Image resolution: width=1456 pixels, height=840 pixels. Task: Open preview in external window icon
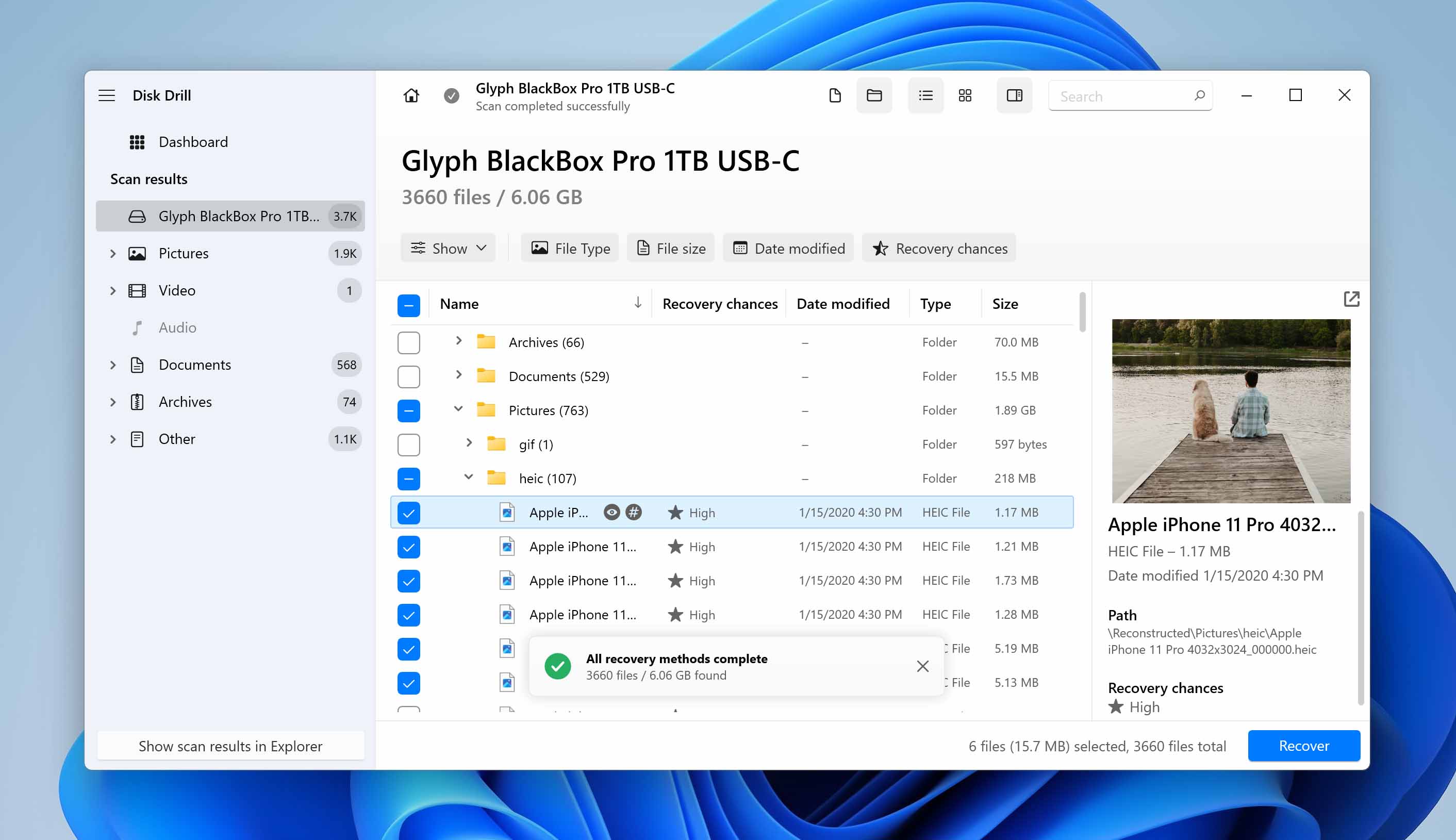(1351, 299)
